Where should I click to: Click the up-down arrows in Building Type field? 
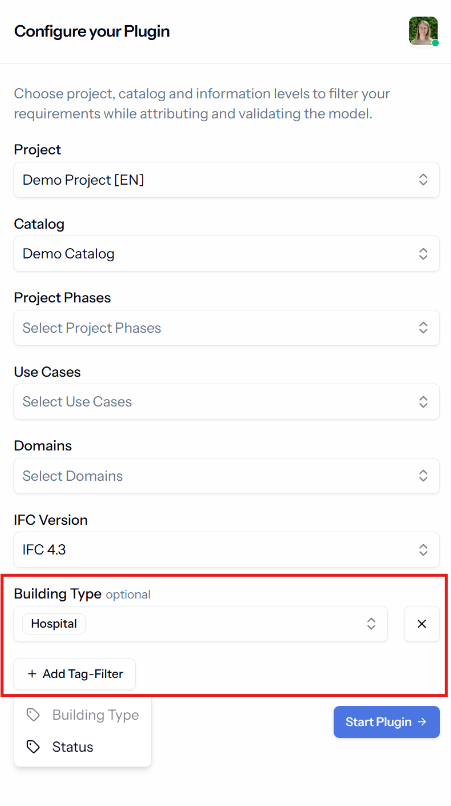(x=371, y=624)
